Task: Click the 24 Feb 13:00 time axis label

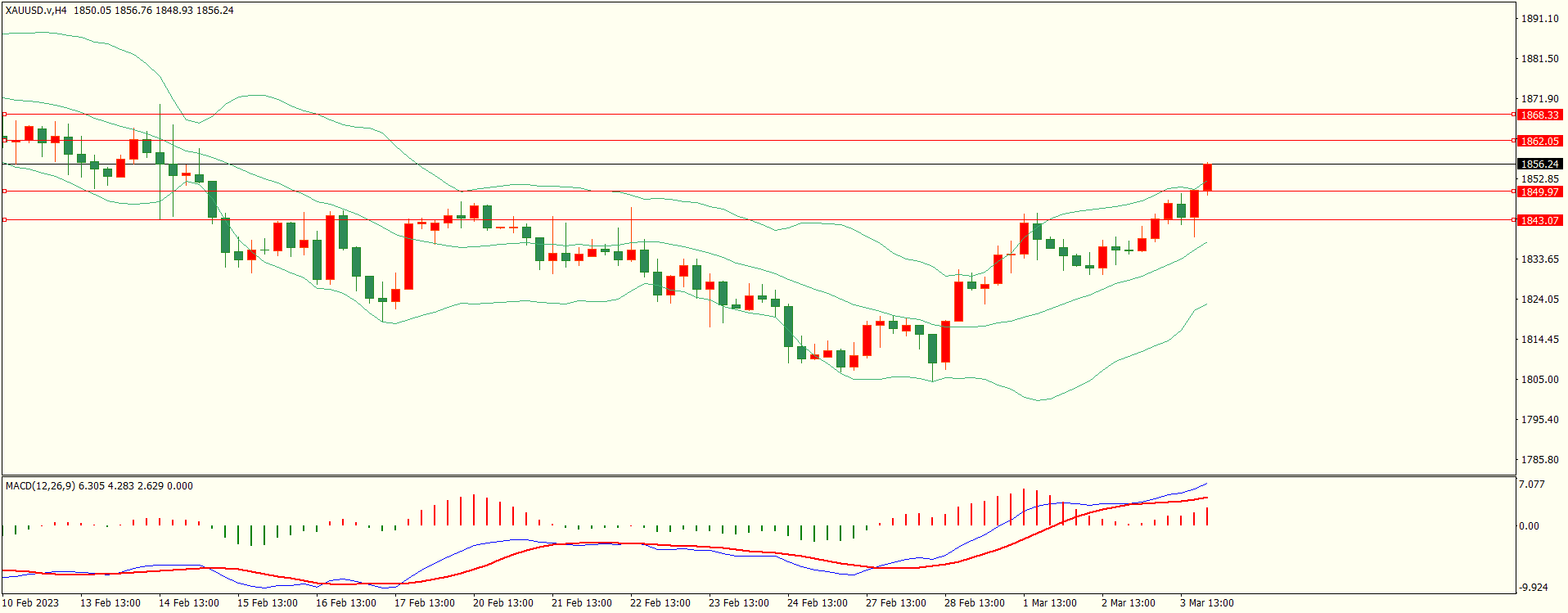Action: 817,603
